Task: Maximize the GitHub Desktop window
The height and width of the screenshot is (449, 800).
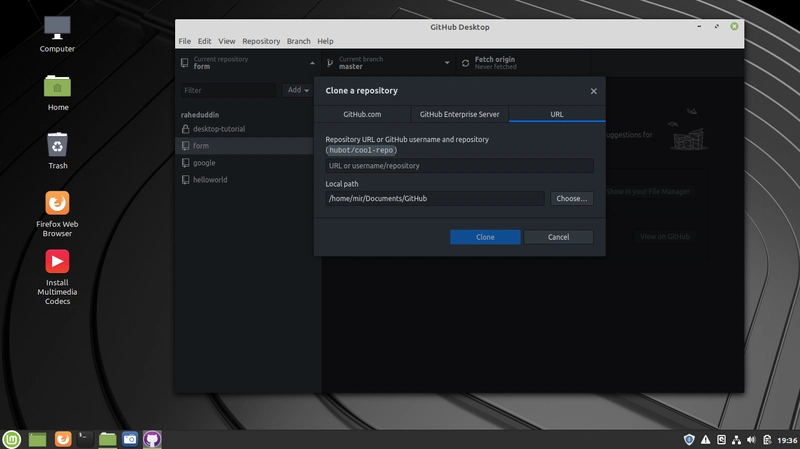Action: 716,26
